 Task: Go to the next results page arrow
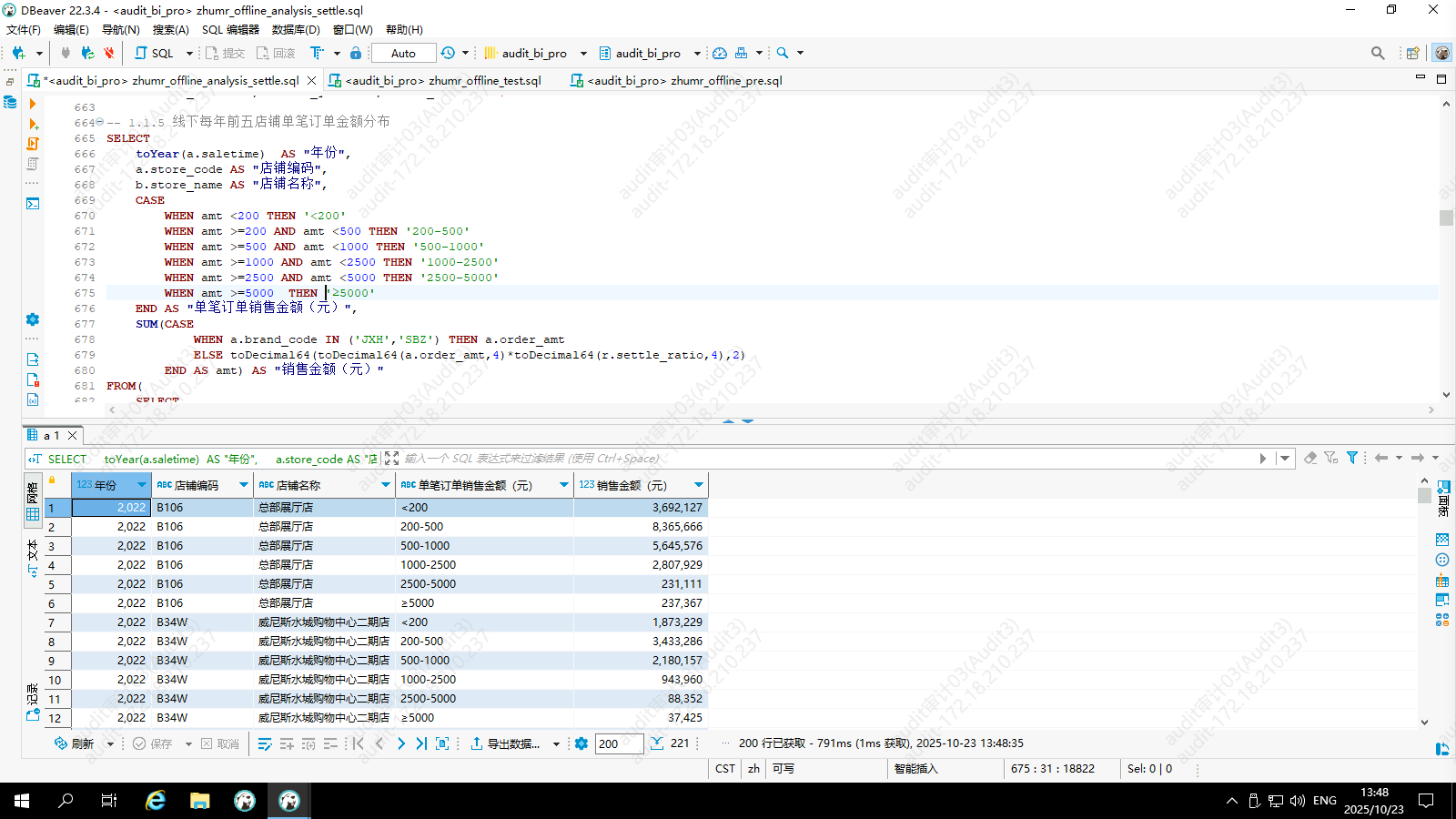401,743
